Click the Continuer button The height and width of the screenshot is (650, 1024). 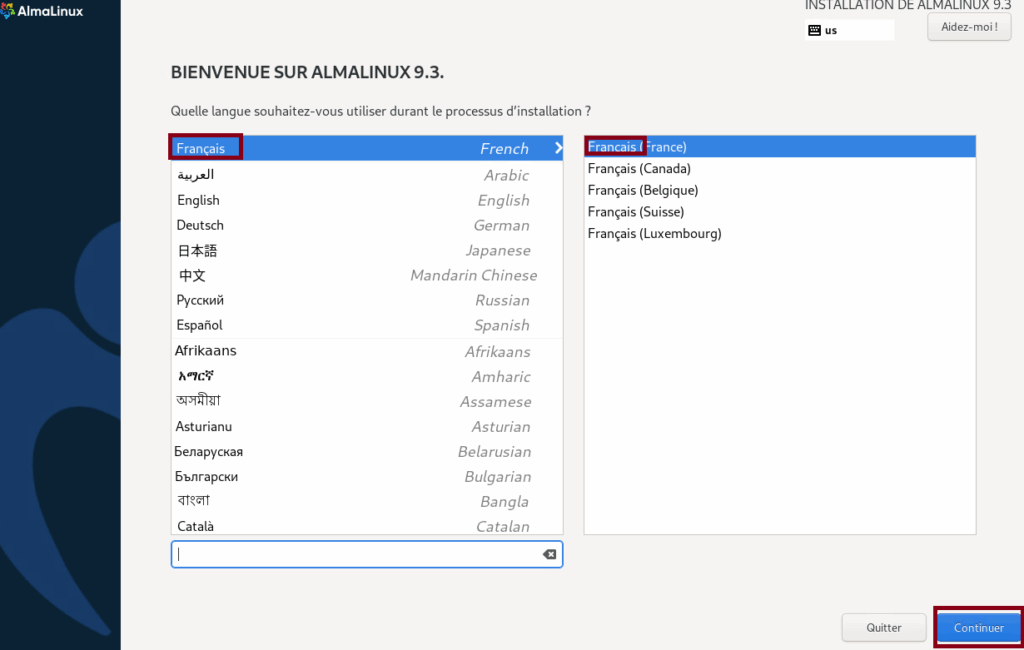(x=977, y=627)
